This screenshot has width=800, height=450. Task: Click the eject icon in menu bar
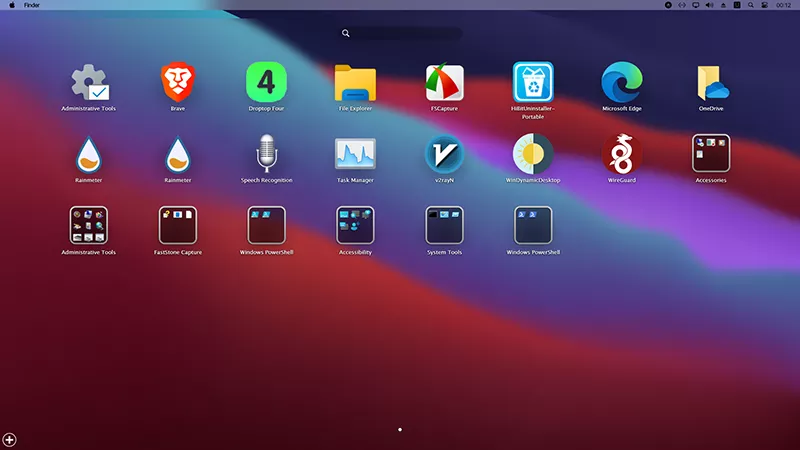click(x=723, y=5)
